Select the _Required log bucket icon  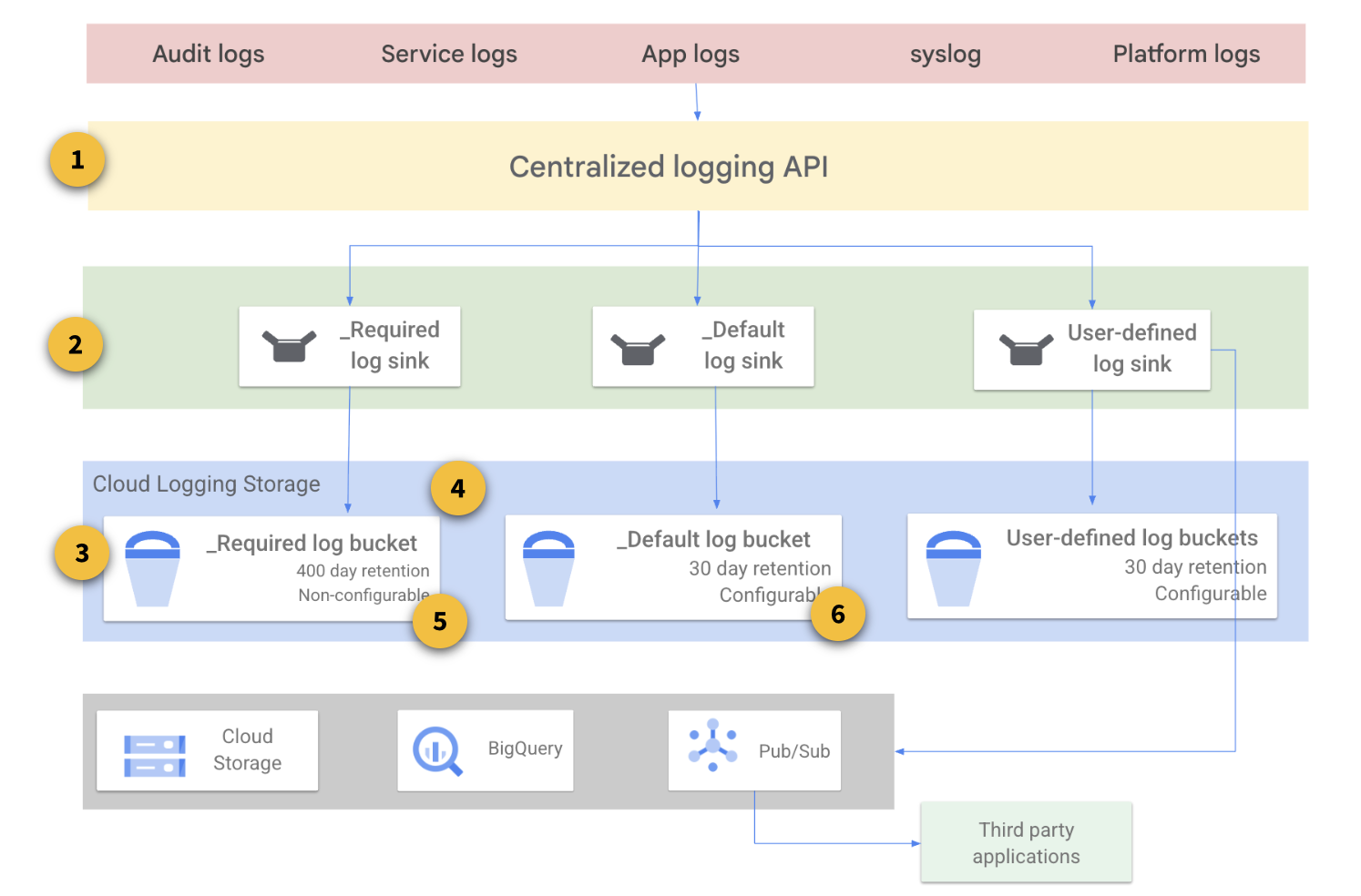pos(152,568)
